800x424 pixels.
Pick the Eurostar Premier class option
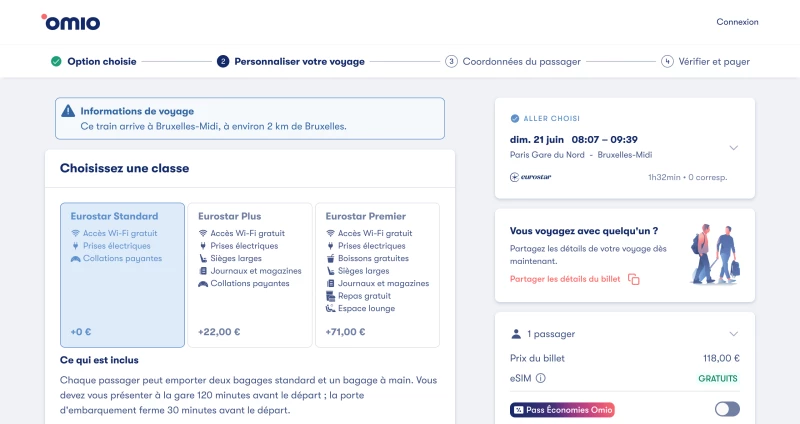coord(378,275)
